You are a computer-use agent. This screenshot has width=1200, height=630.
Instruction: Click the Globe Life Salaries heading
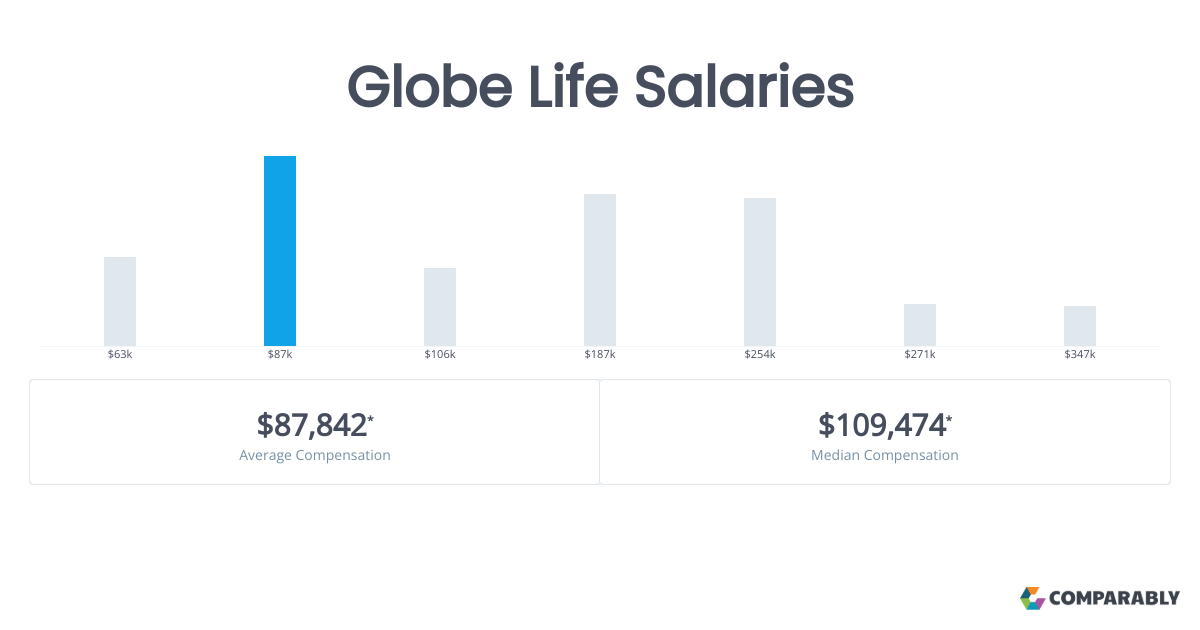pyautogui.click(x=600, y=87)
